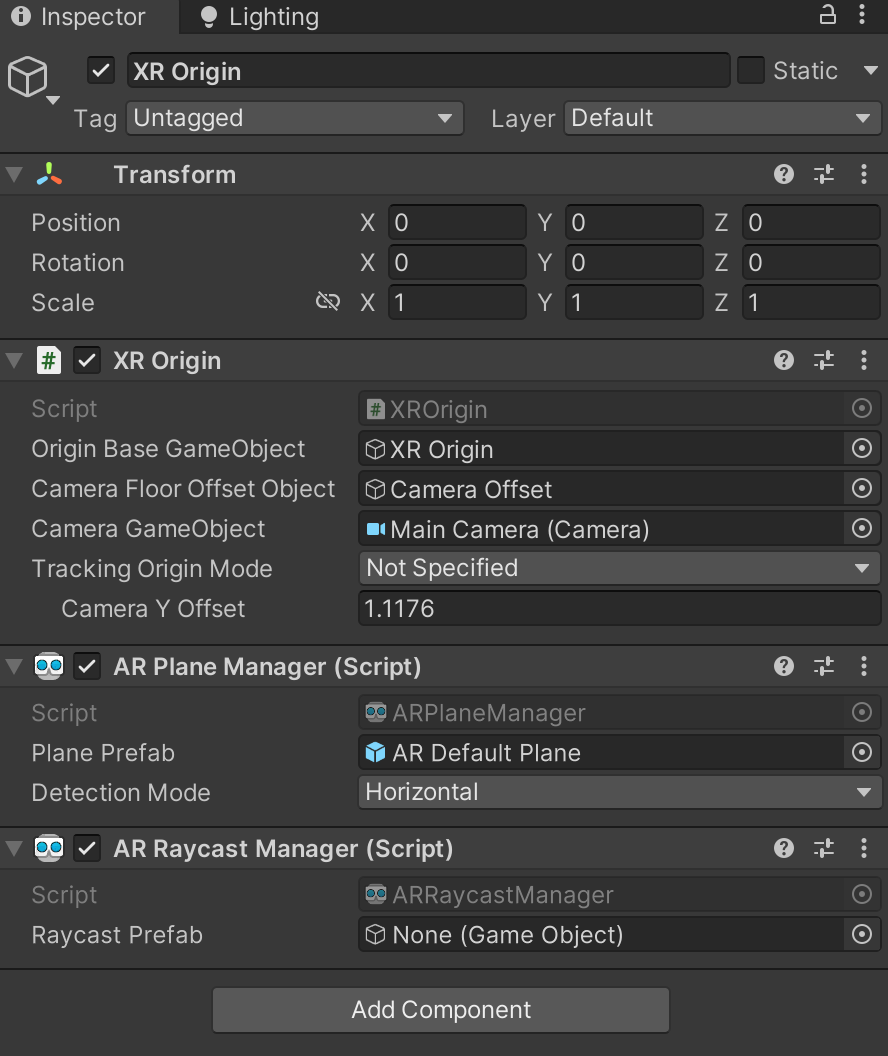This screenshot has height=1056, width=888.
Task: Open the Tracking Origin Mode dropdown
Action: coord(620,568)
